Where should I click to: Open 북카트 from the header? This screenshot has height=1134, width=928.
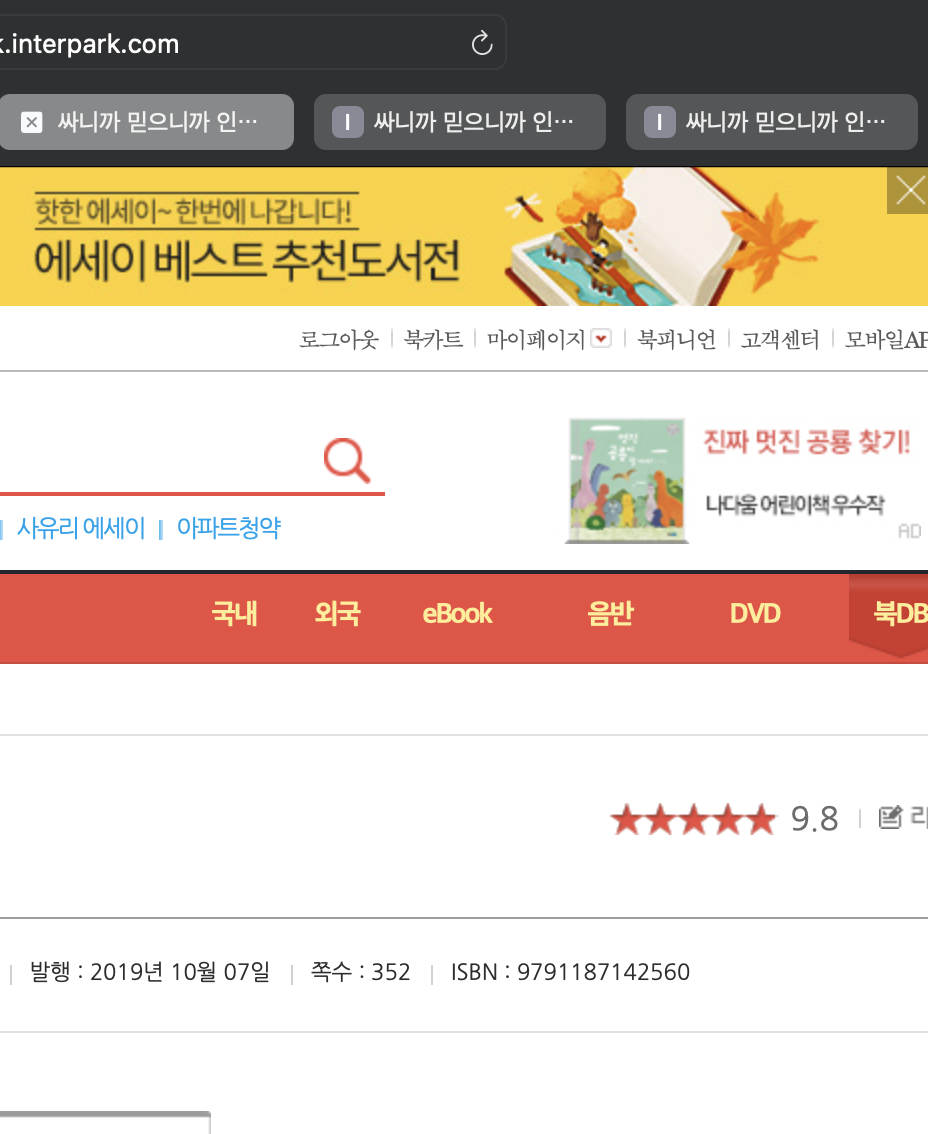click(x=432, y=338)
